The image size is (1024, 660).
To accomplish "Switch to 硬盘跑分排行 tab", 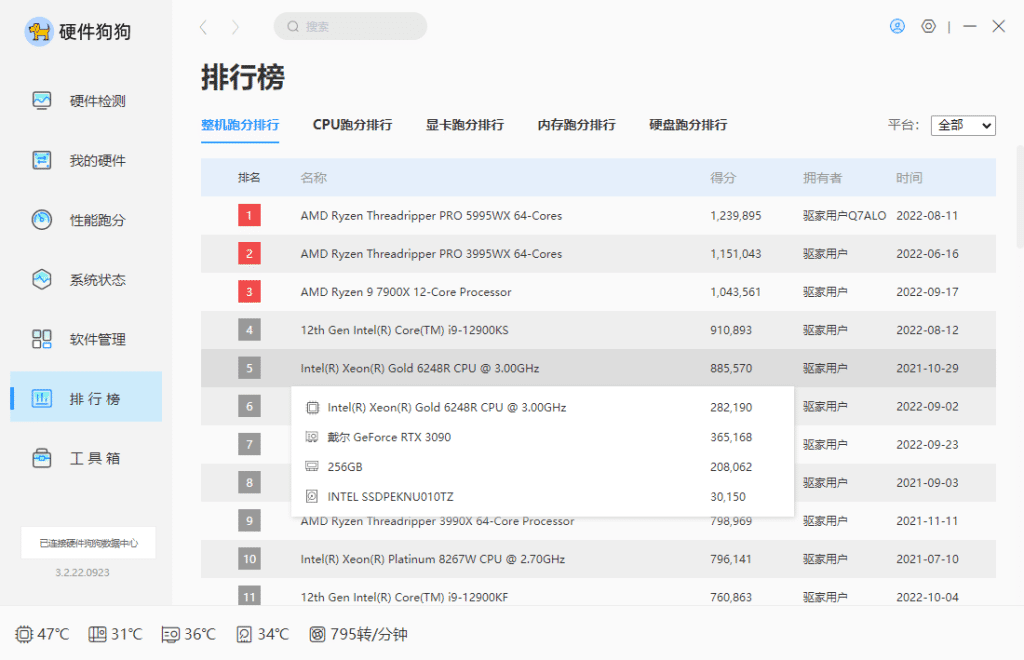I will pos(688,125).
